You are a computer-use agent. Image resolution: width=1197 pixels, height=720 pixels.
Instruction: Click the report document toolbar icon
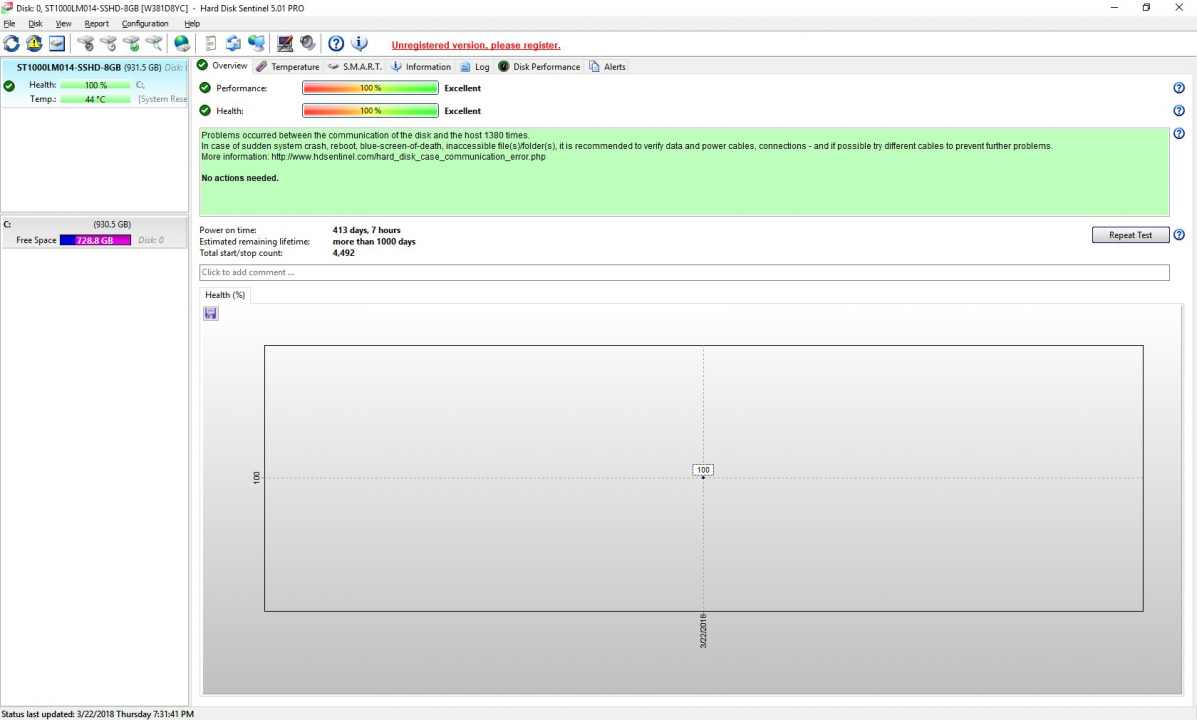(211, 44)
